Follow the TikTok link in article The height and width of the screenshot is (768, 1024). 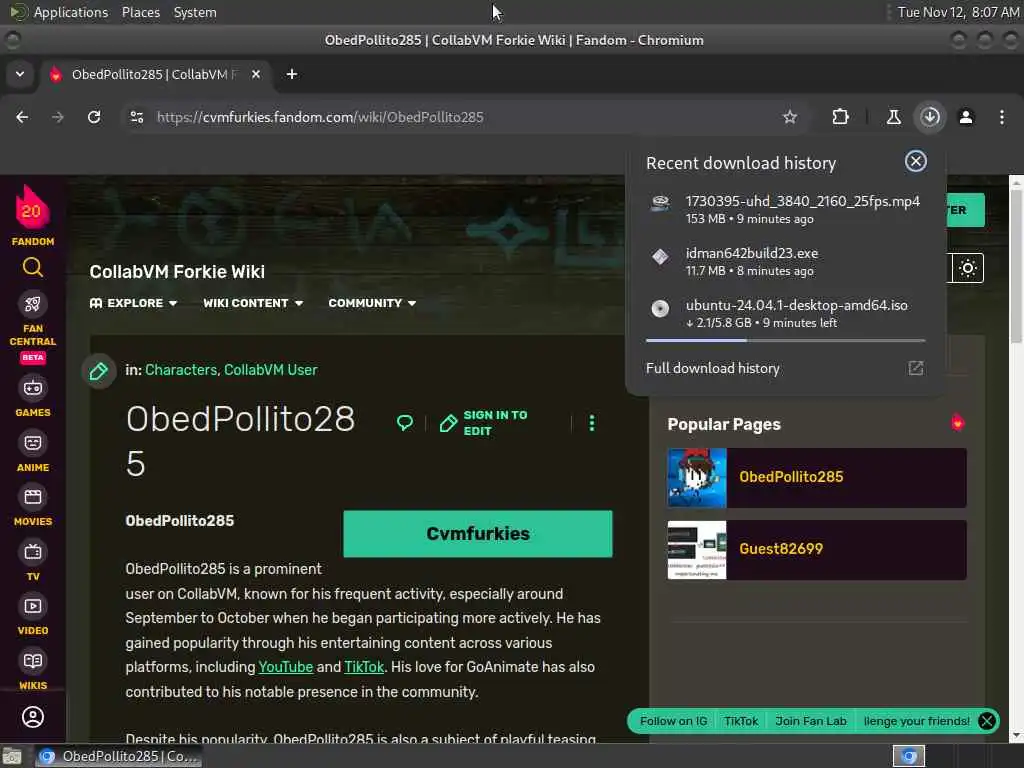(364, 667)
